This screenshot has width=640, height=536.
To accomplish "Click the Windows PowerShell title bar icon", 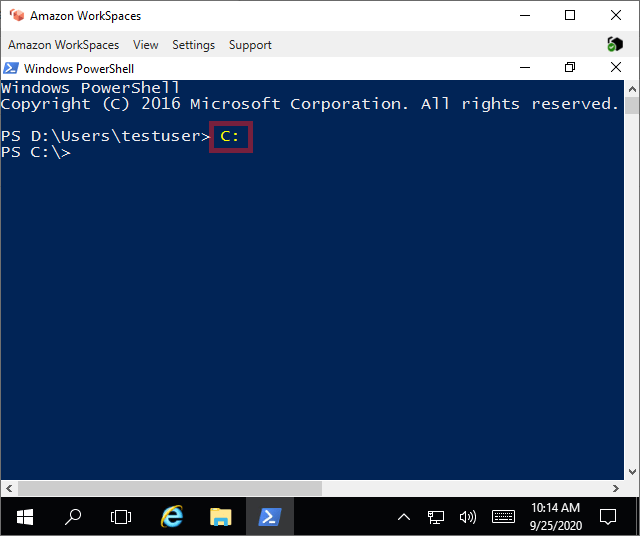I will [11, 68].
